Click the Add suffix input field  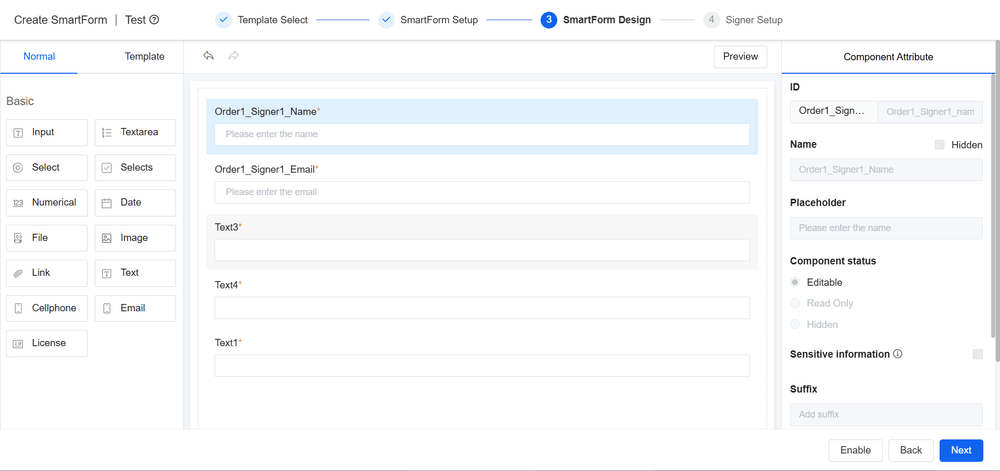(886, 414)
